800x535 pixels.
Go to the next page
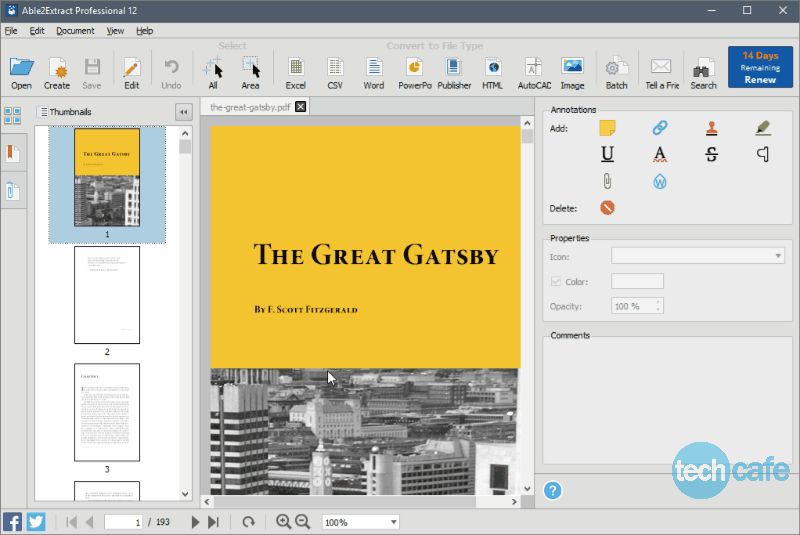(194, 522)
